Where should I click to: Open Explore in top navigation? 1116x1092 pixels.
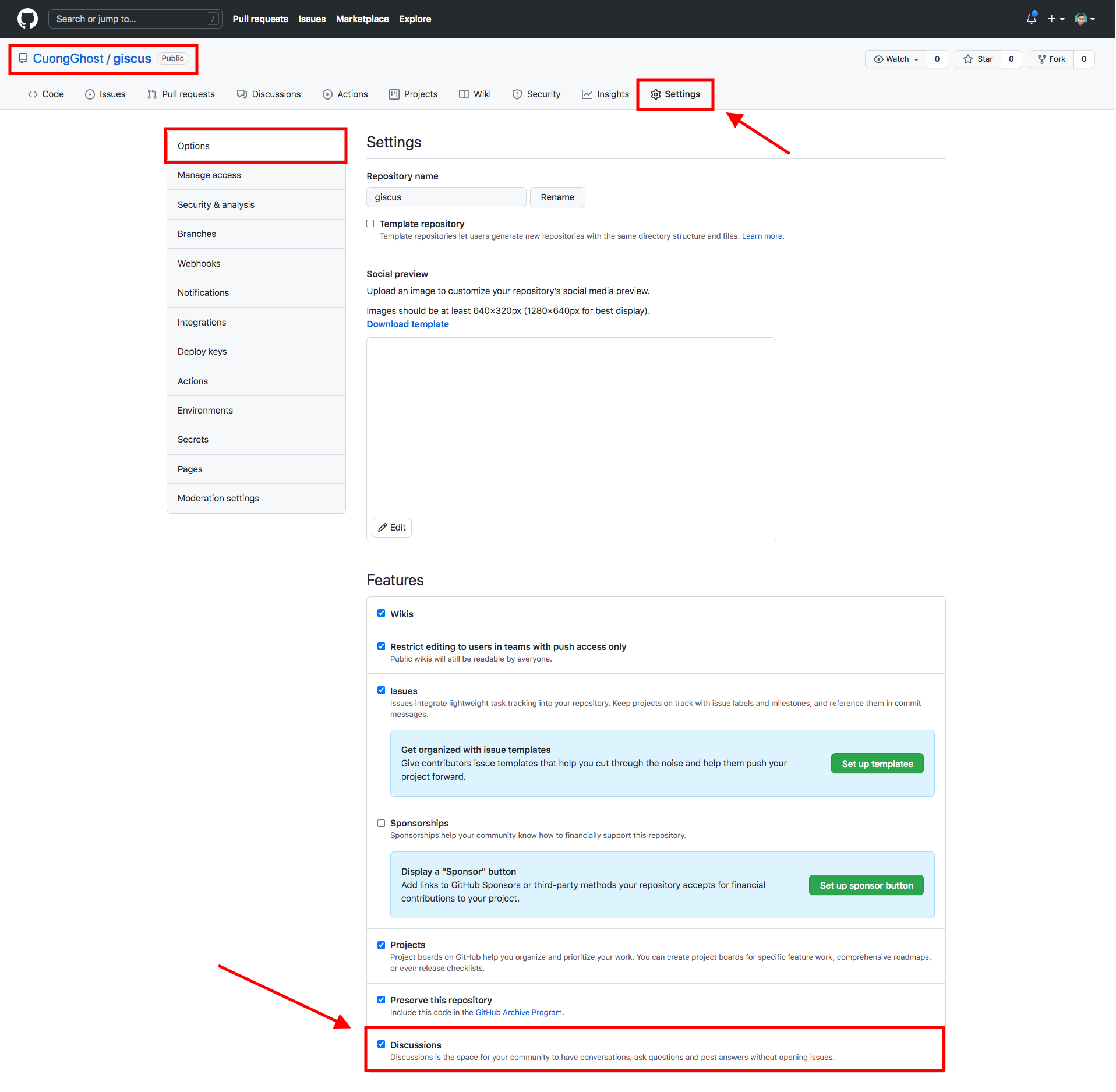415,19
